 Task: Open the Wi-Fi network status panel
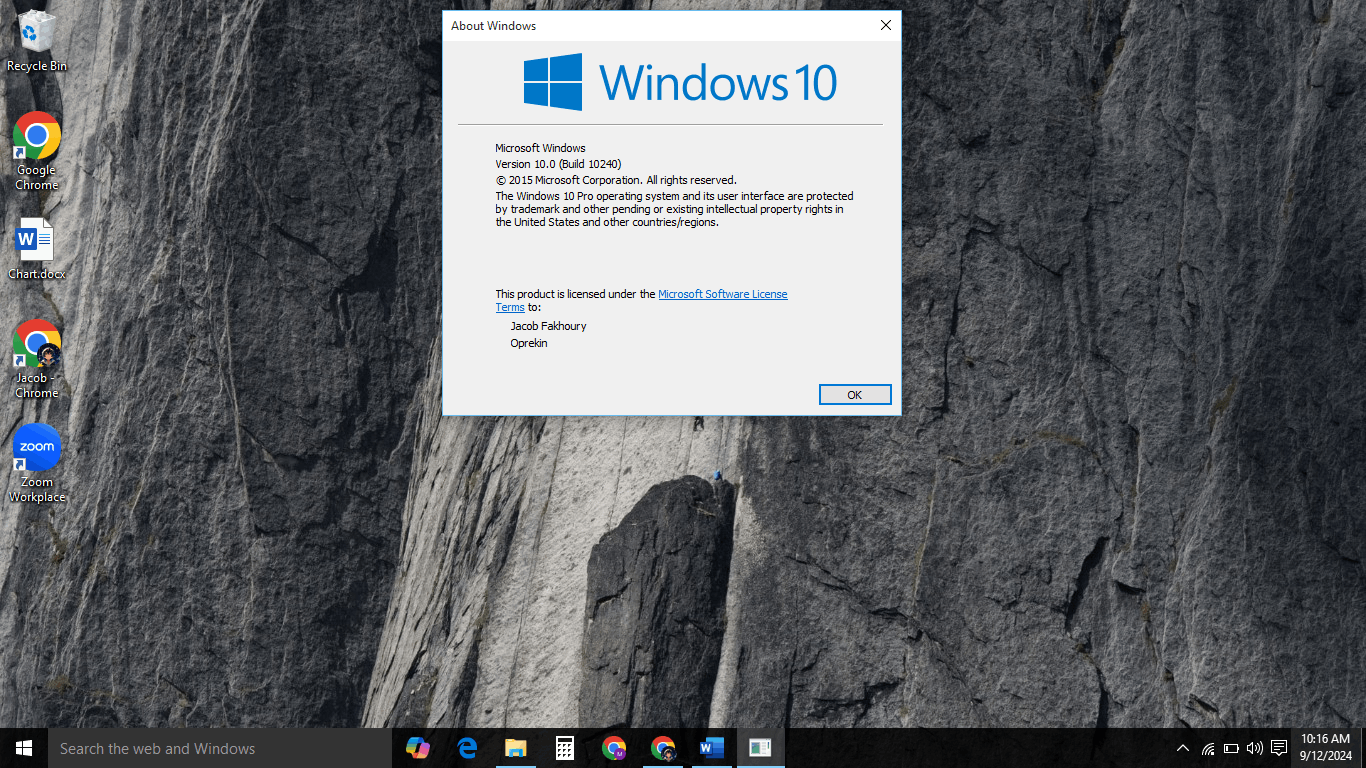point(1206,747)
